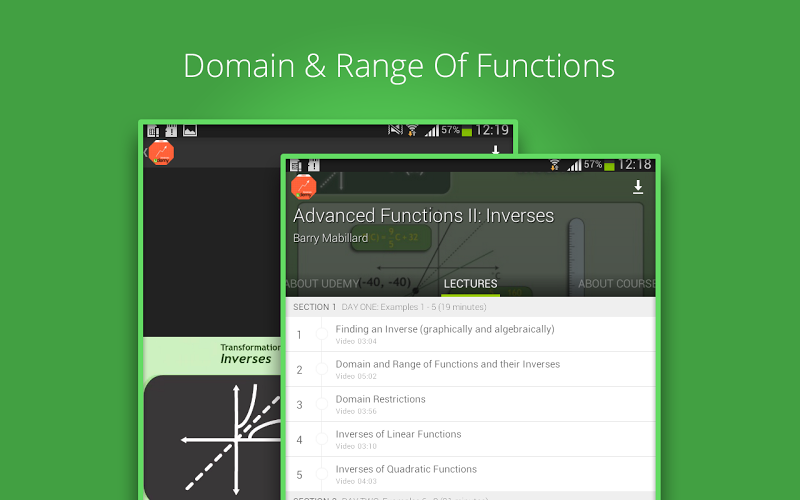Switch to the LECTURES tab
The height and width of the screenshot is (500, 800).
click(470, 284)
